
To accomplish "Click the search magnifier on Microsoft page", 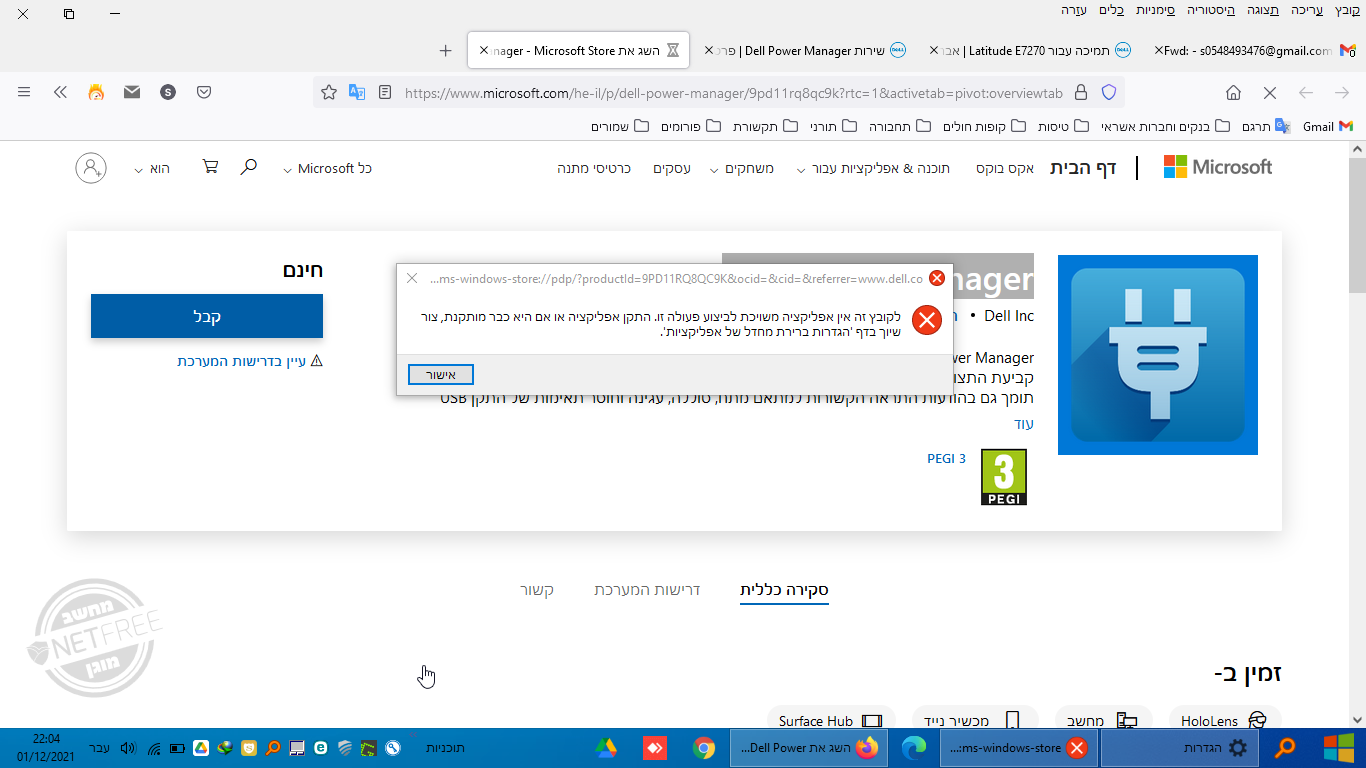I will click(x=249, y=167).
